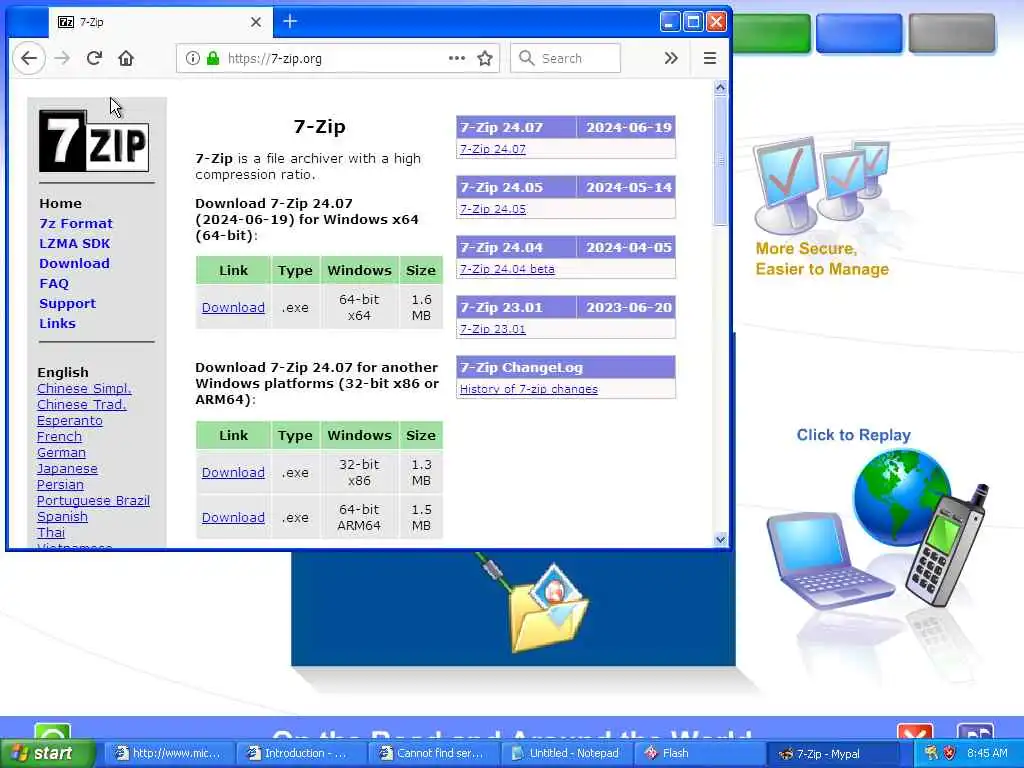Switch language to Persian
The height and width of the screenshot is (768, 1024).
[x=60, y=485]
